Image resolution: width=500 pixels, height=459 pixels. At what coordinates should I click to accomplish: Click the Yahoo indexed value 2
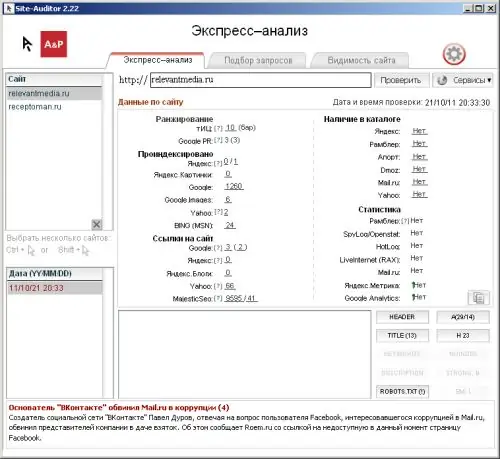[x=226, y=212]
